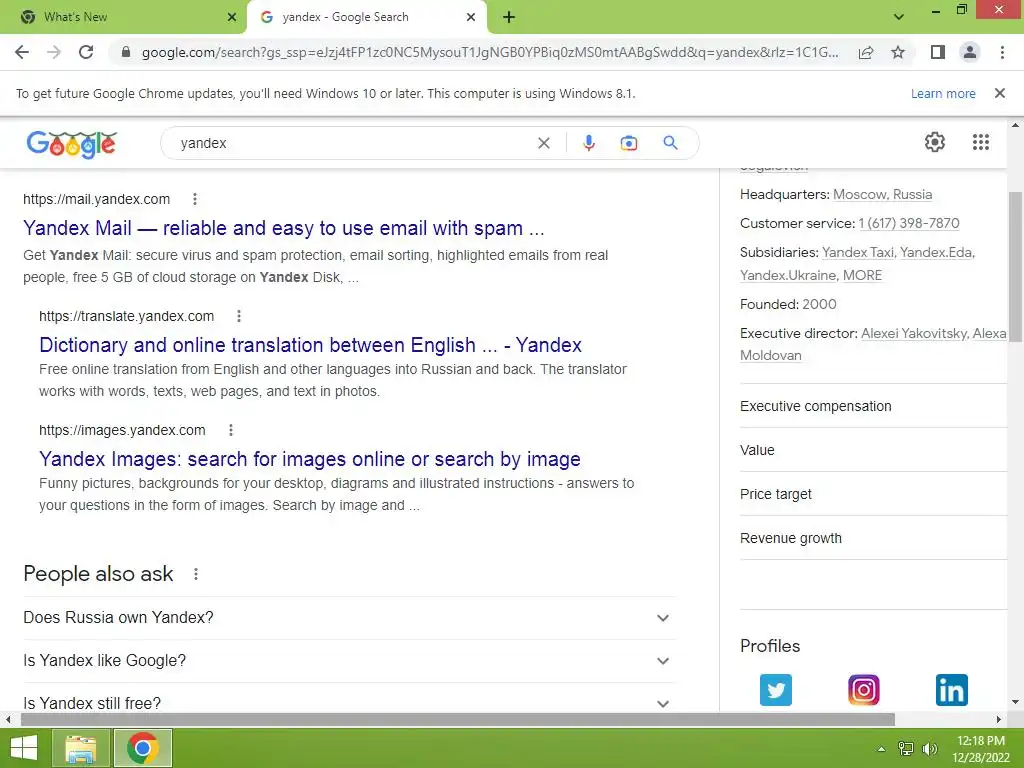
Task: Click the browser address bar URL
Action: click(x=490, y=52)
